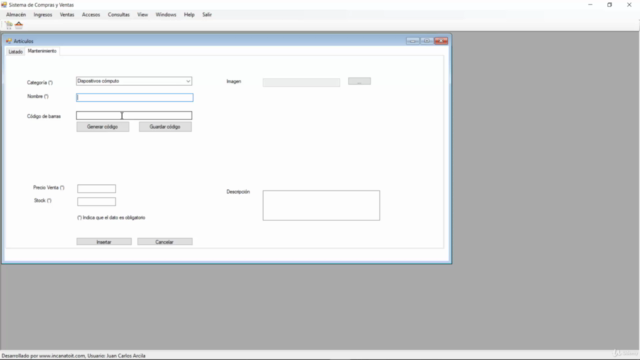Image resolution: width=640 pixels, height=360 pixels.
Task: Click the Código de barras input field
Action: (x=134, y=116)
